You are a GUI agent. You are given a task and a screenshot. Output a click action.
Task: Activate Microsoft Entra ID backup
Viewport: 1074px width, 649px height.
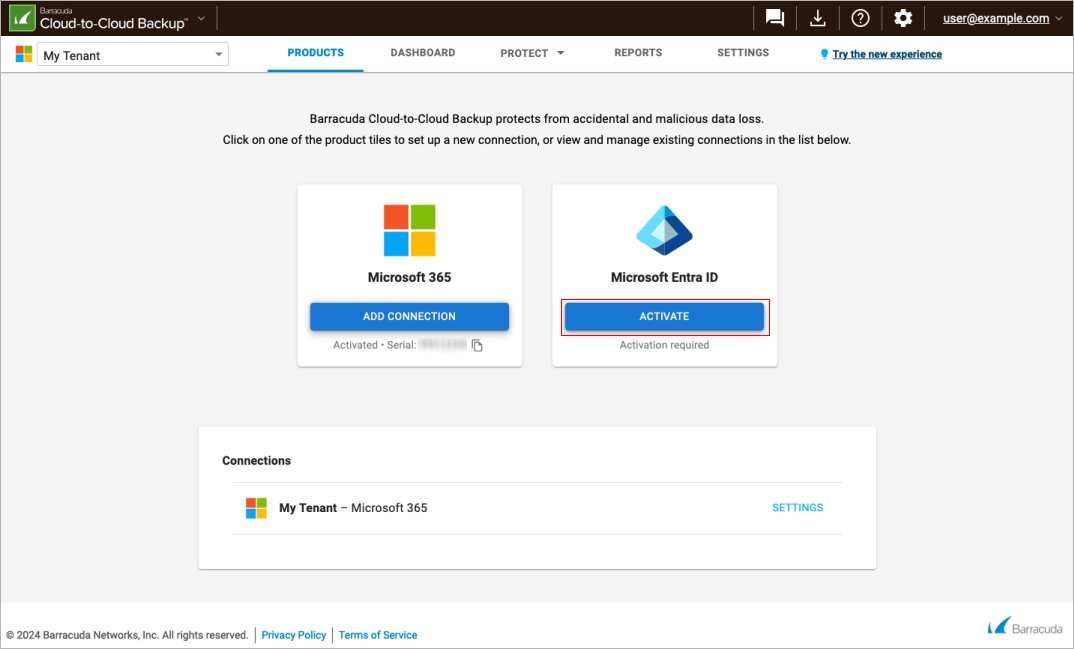click(664, 316)
